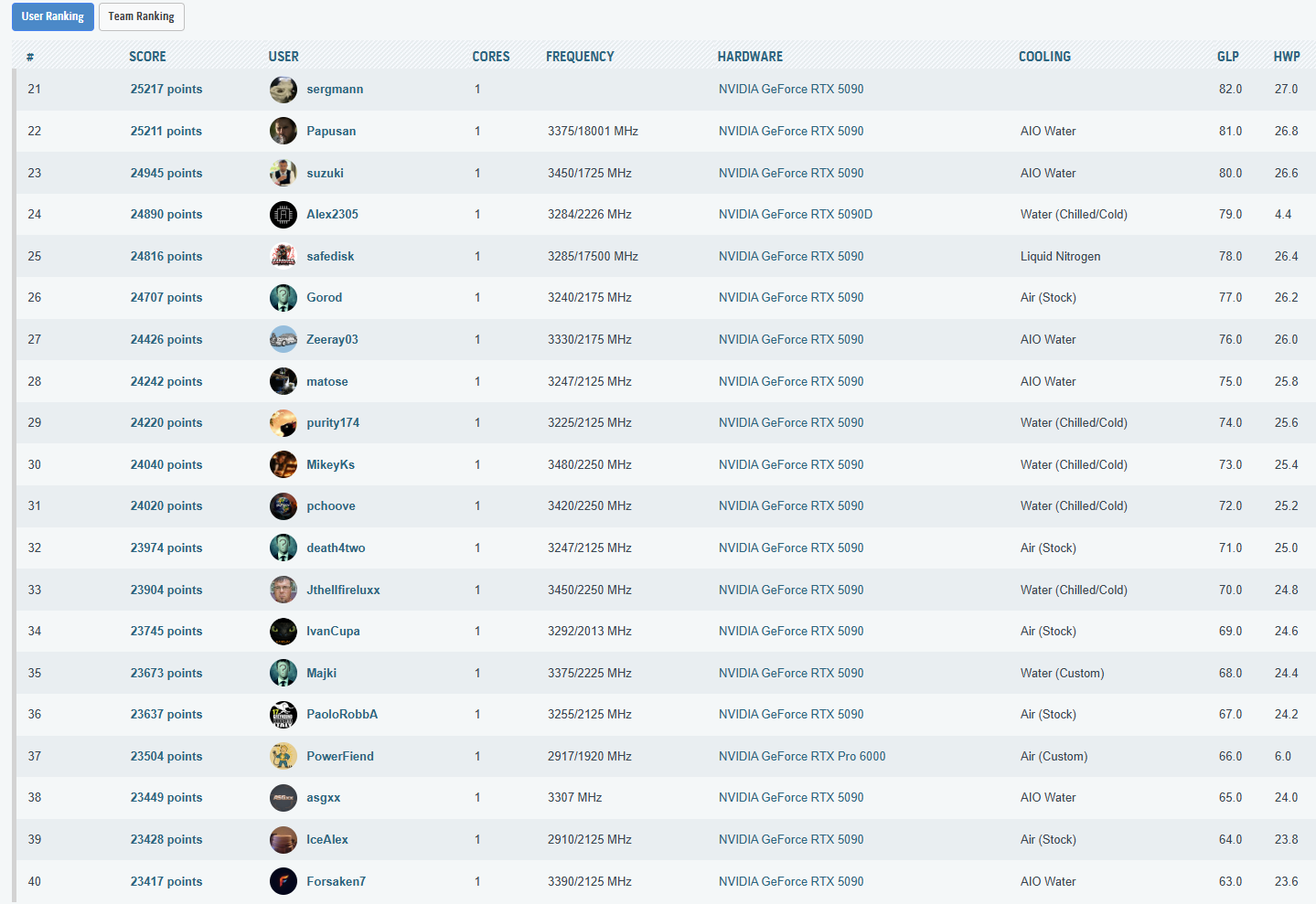Open NVIDIA GeForce RTX Pro 6000 link
The height and width of the screenshot is (904, 1316).
(801, 756)
